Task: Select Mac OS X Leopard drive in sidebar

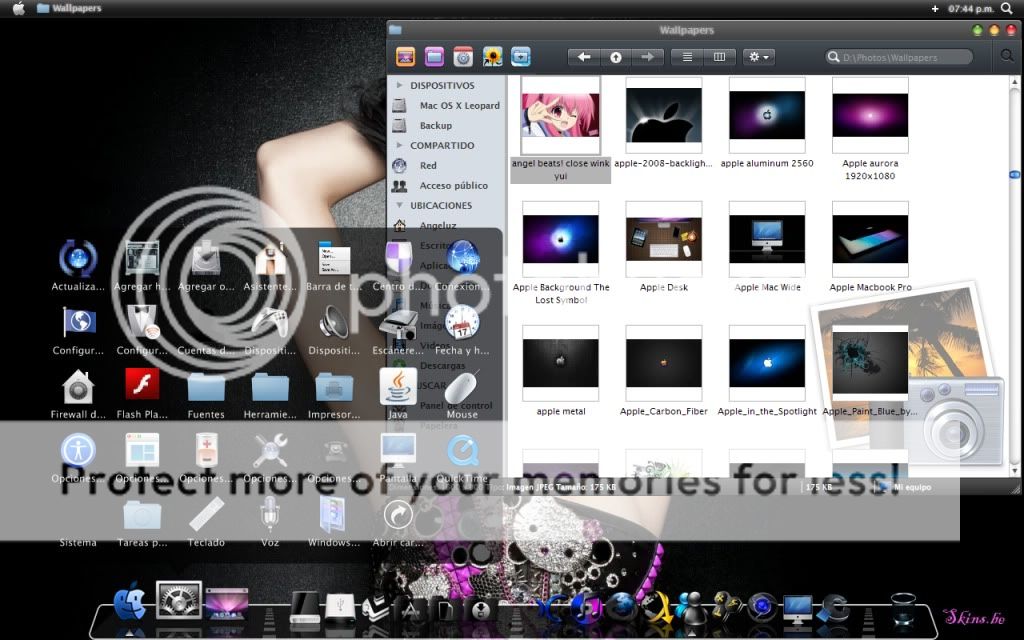Action: pyautogui.click(x=458, y=106)
